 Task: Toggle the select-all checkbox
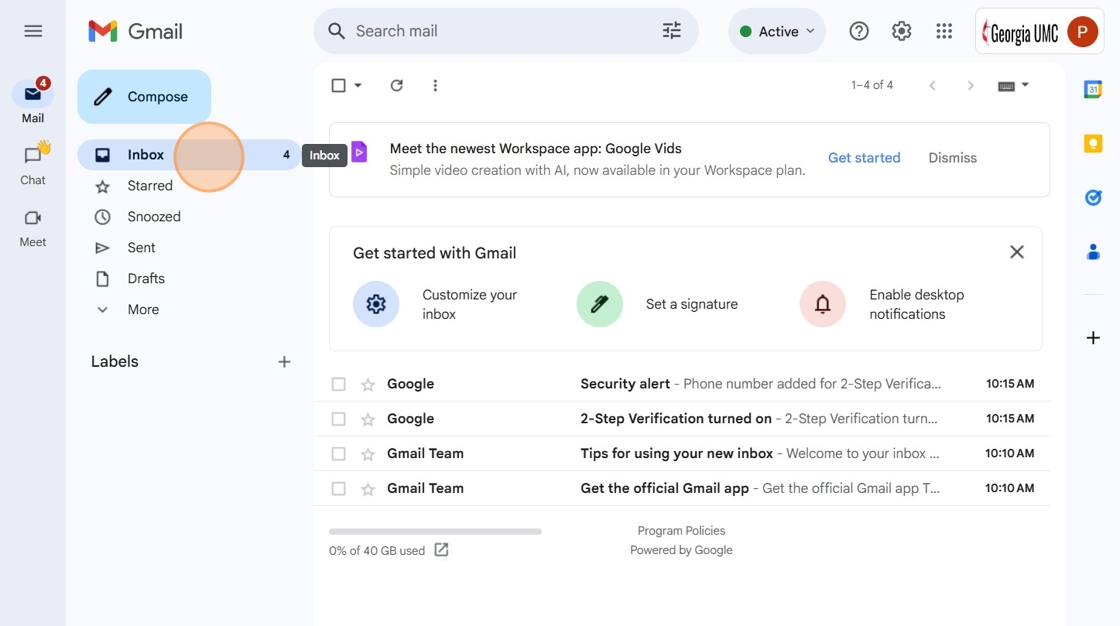click(x=339, y=86)
